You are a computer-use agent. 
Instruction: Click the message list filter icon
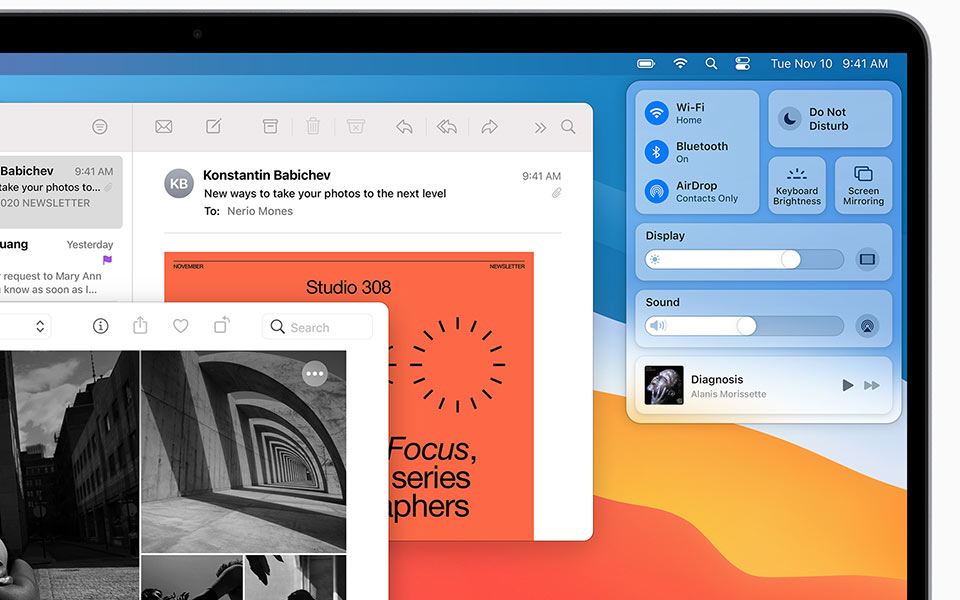pos(100,126)
